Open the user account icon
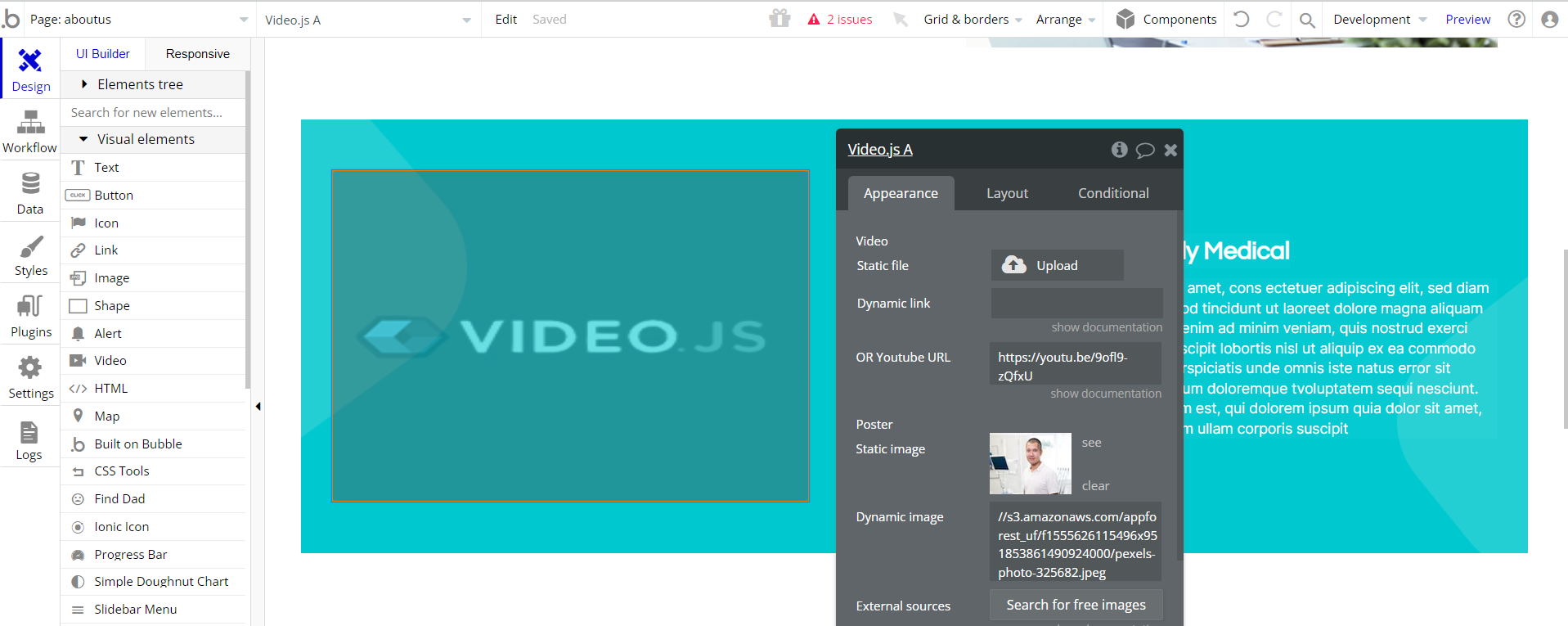1568x626 pixels. pos(1549,19)
